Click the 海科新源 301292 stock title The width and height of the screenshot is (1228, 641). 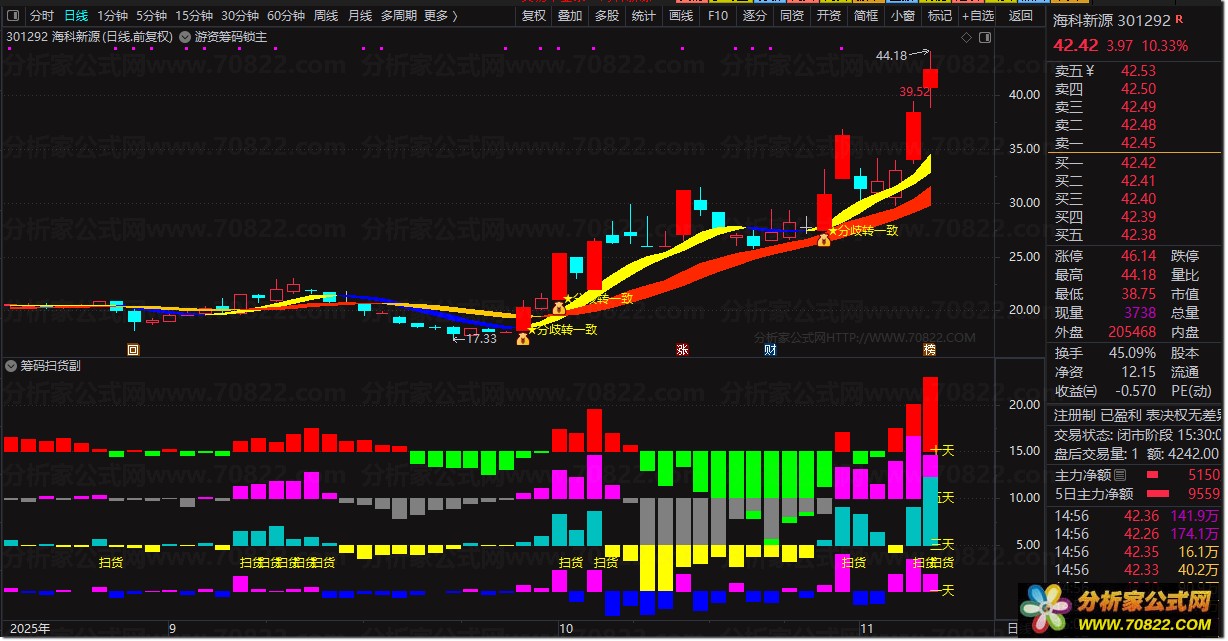tap(1112, 20)
